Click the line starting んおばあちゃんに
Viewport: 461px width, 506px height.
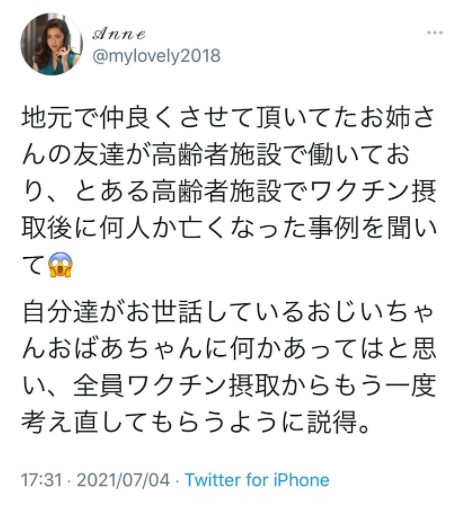[229, 349]
